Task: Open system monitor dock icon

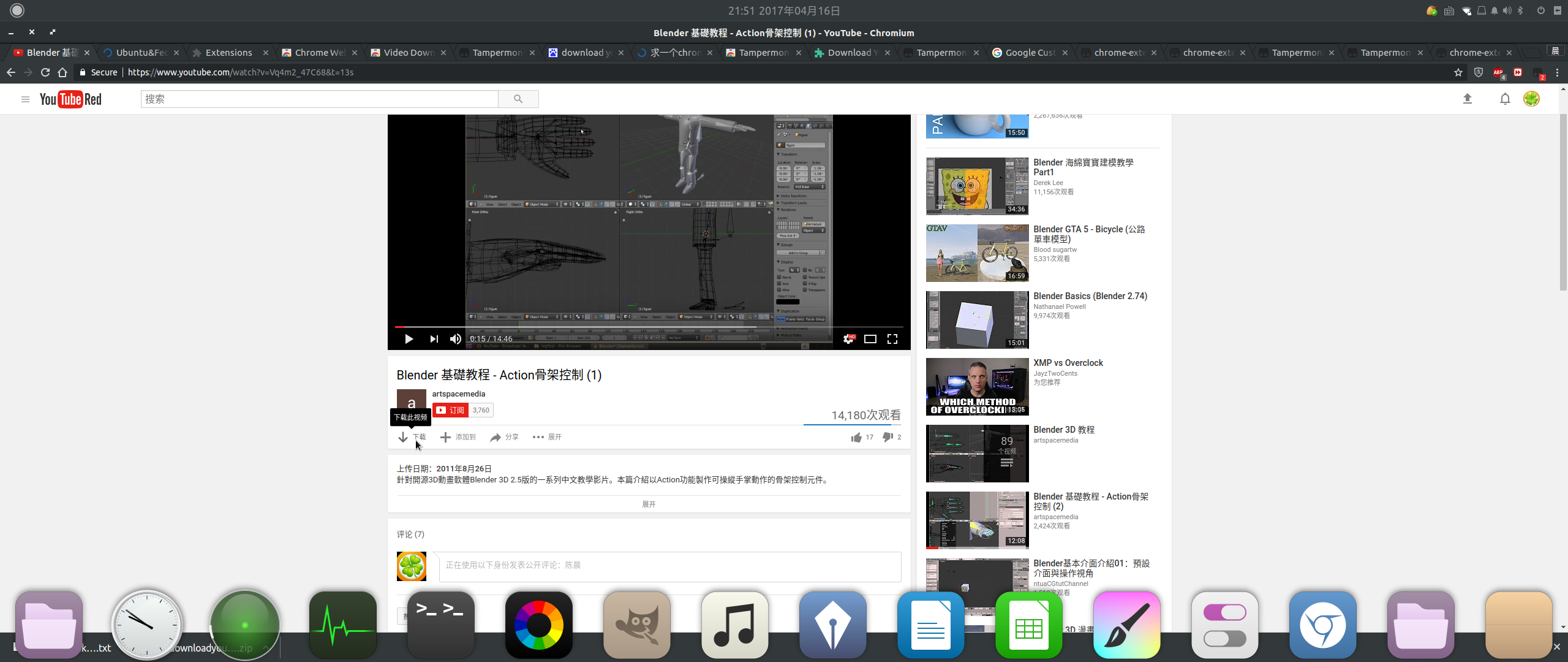Action: [342, 625]
